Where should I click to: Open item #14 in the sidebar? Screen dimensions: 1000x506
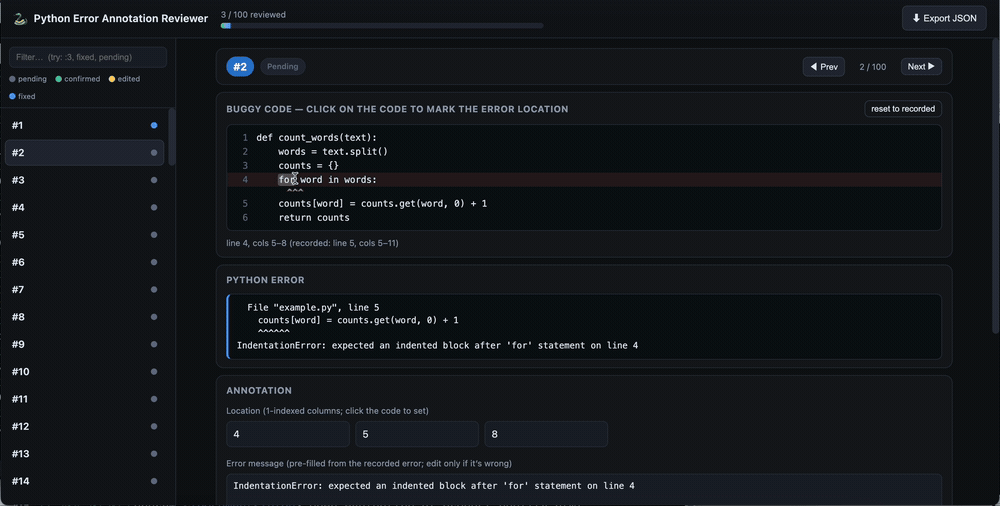(84, 481)
